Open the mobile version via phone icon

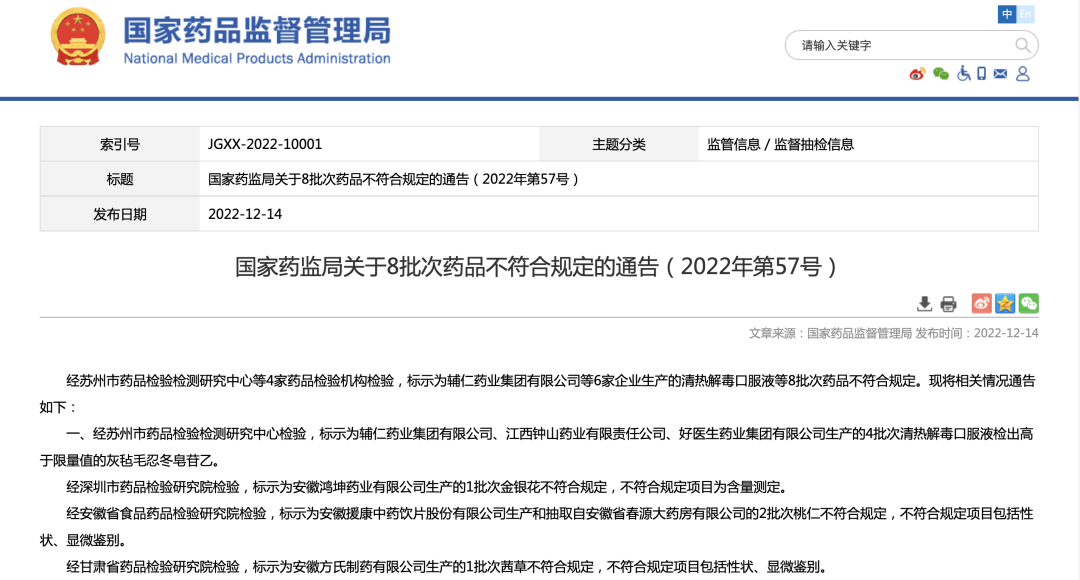click(981, 74)
